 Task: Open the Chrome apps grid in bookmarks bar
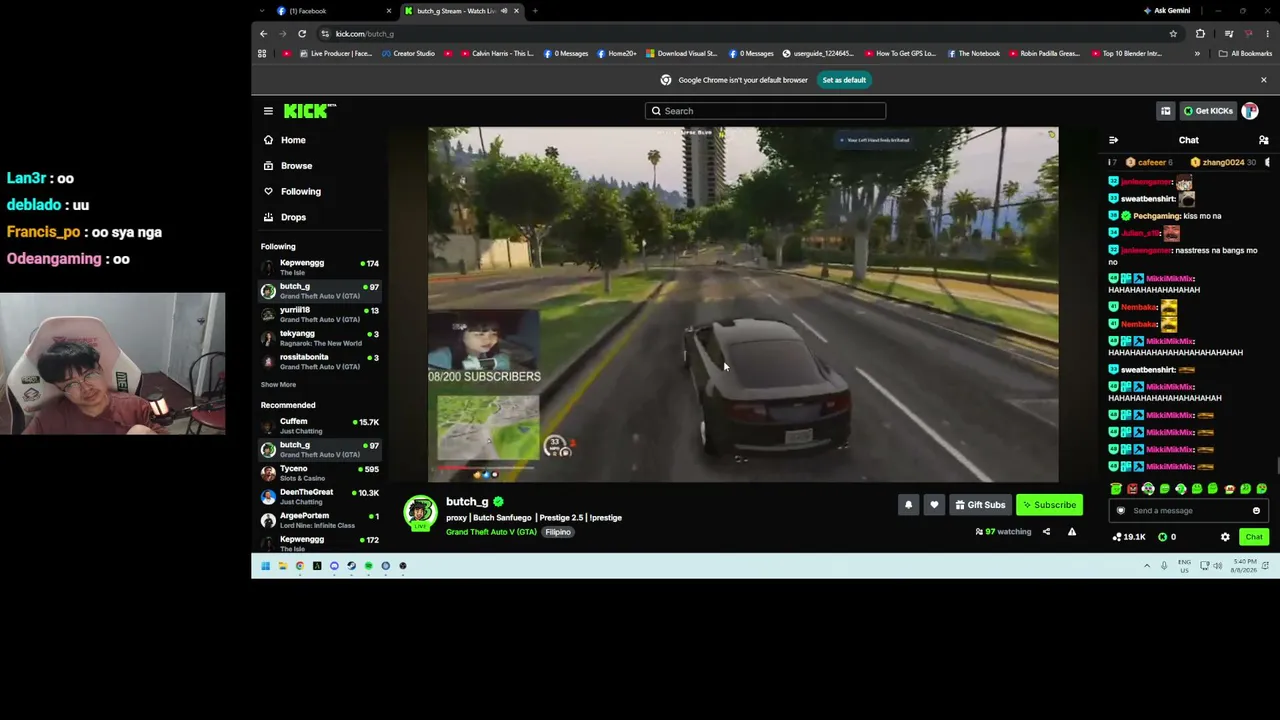click(262, 54)
